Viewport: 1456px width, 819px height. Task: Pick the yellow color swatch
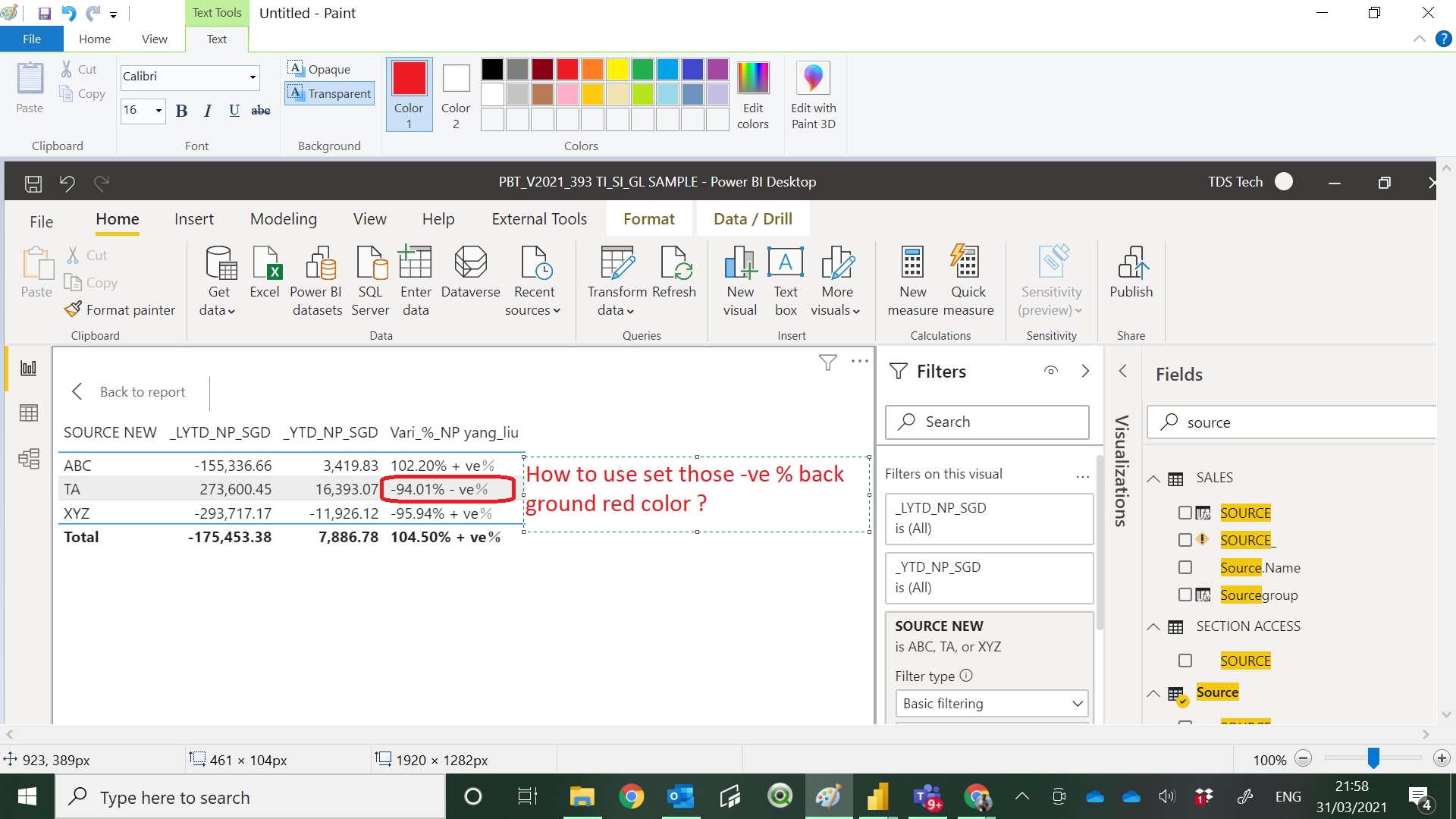617,70
